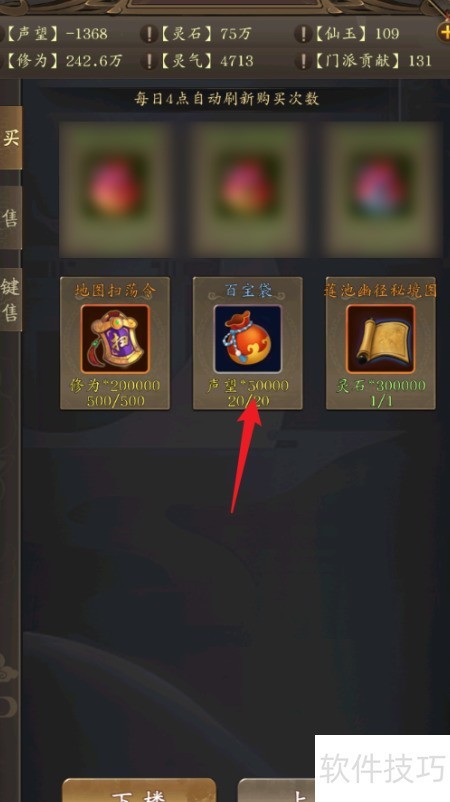Tap the exclamation icon before 灵石

pos(149,34)
